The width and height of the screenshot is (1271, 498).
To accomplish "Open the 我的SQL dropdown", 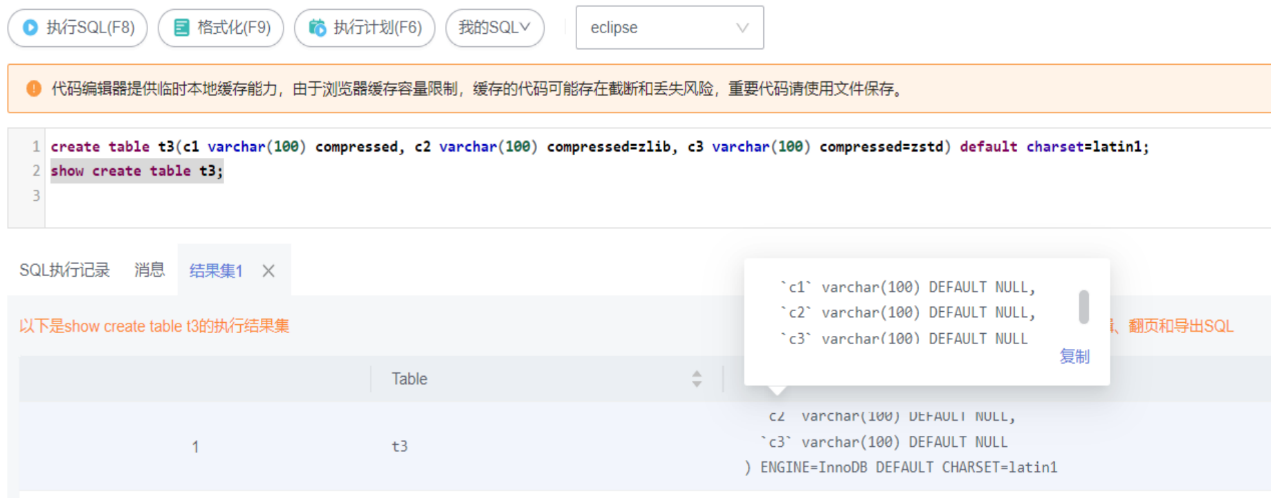I will [x=494, y=28].
